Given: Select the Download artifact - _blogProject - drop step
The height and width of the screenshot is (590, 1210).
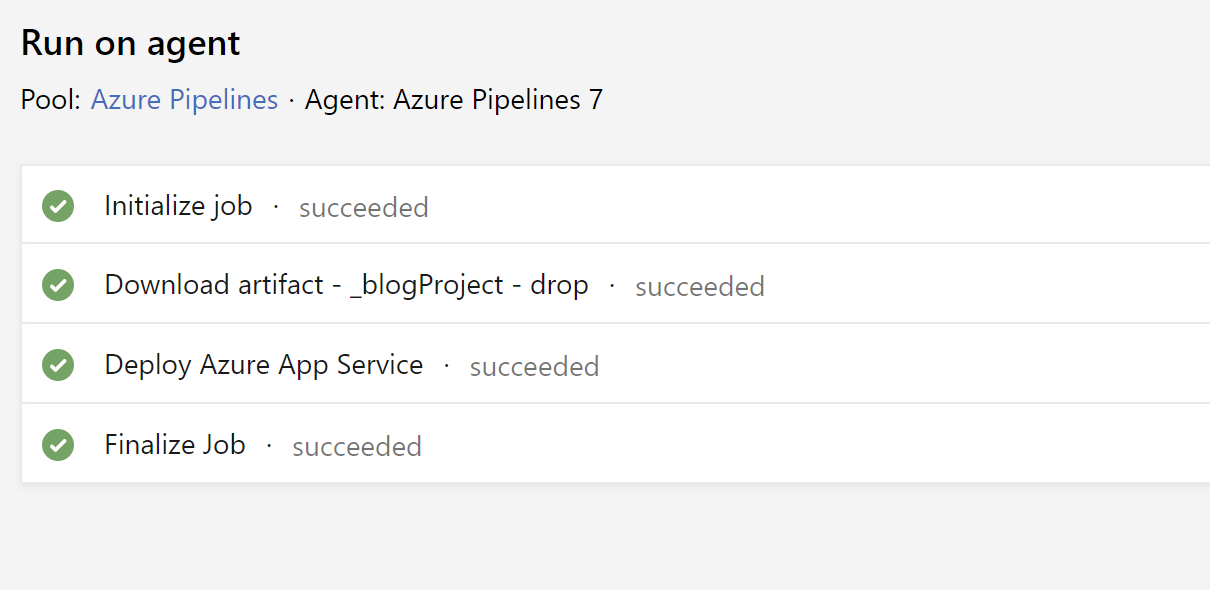Looking at the screenshot, I should pyautogui.click(x=346, y=285).
